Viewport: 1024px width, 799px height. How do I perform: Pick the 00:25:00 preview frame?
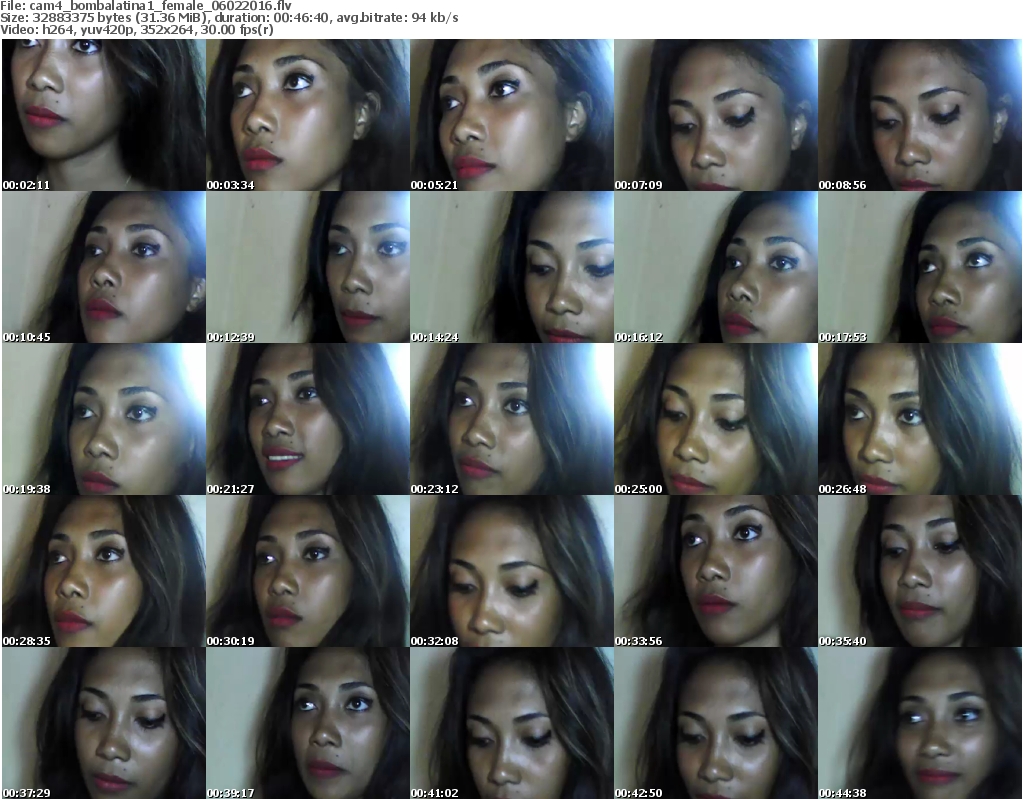tap(716, 419)
